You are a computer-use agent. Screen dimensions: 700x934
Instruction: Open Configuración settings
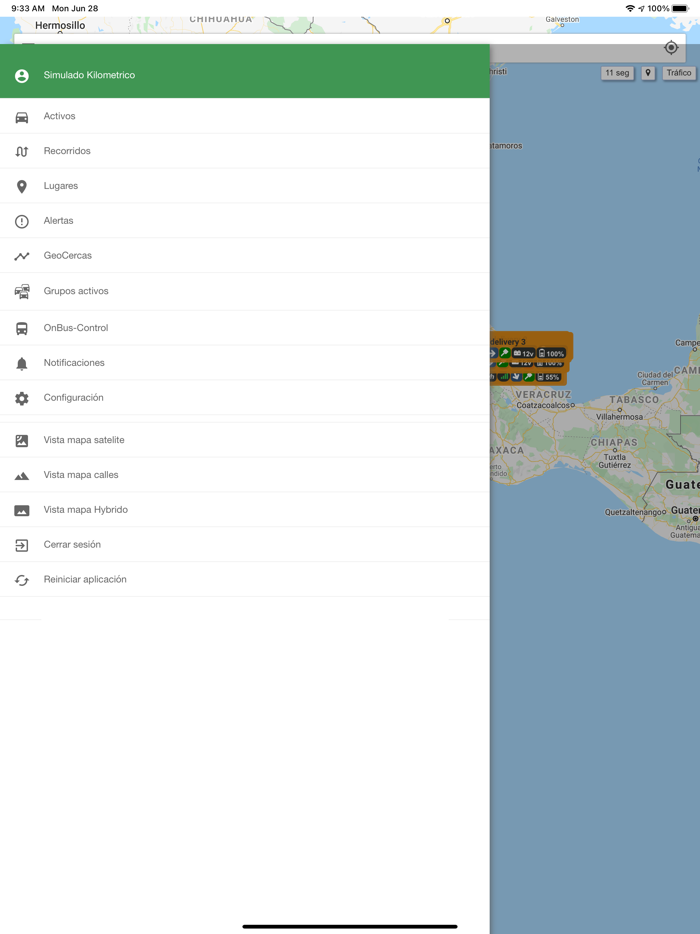pos(245,397)
